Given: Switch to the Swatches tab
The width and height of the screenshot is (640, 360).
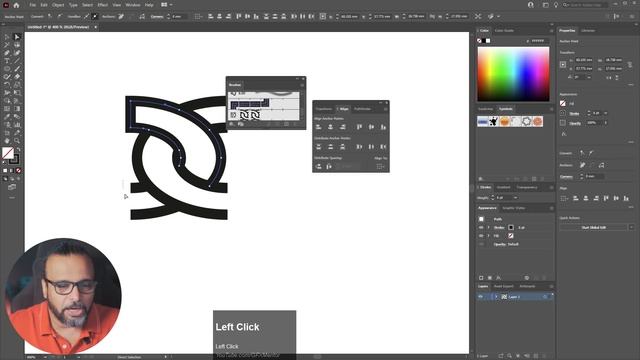Looking at the screenshot, I should click(485, 109).
